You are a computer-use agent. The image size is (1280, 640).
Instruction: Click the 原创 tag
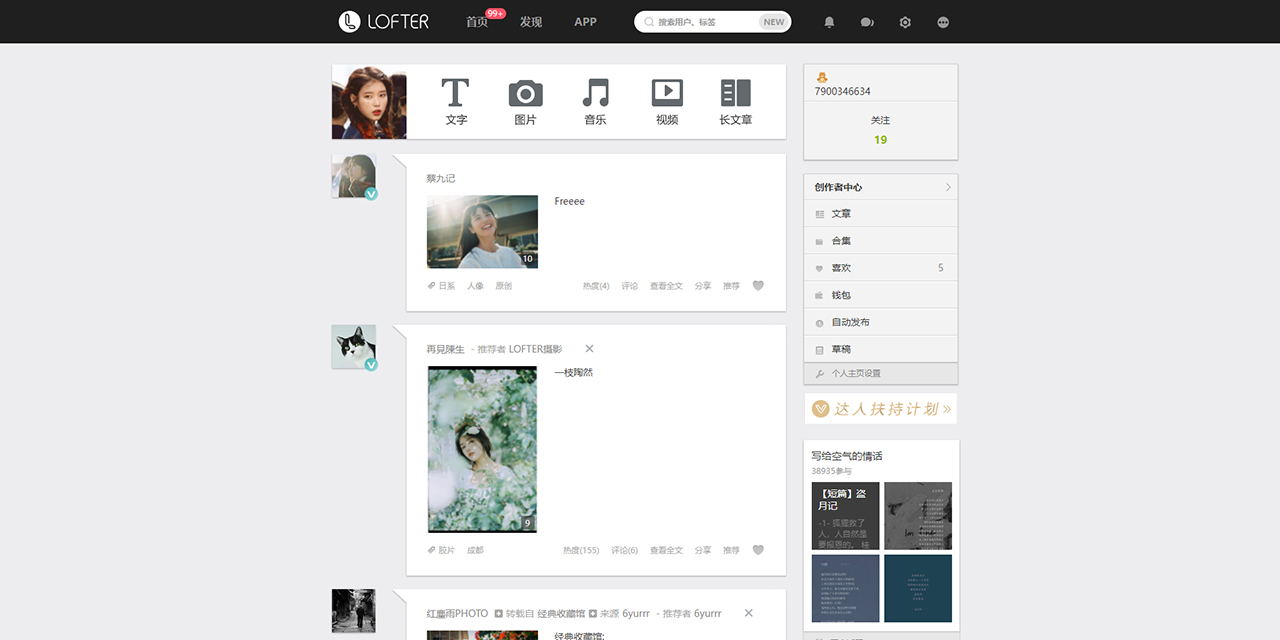point(503,286)
